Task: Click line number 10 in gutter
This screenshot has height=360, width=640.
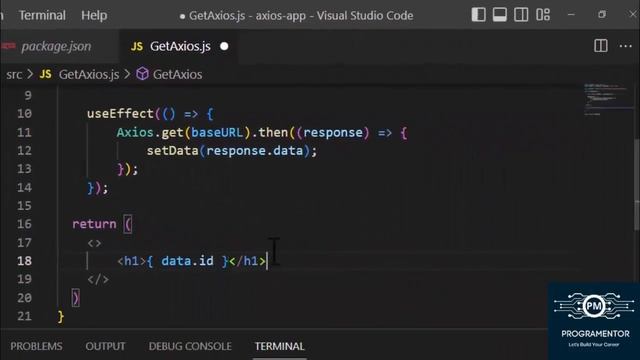Action: [x=24, y=113]
